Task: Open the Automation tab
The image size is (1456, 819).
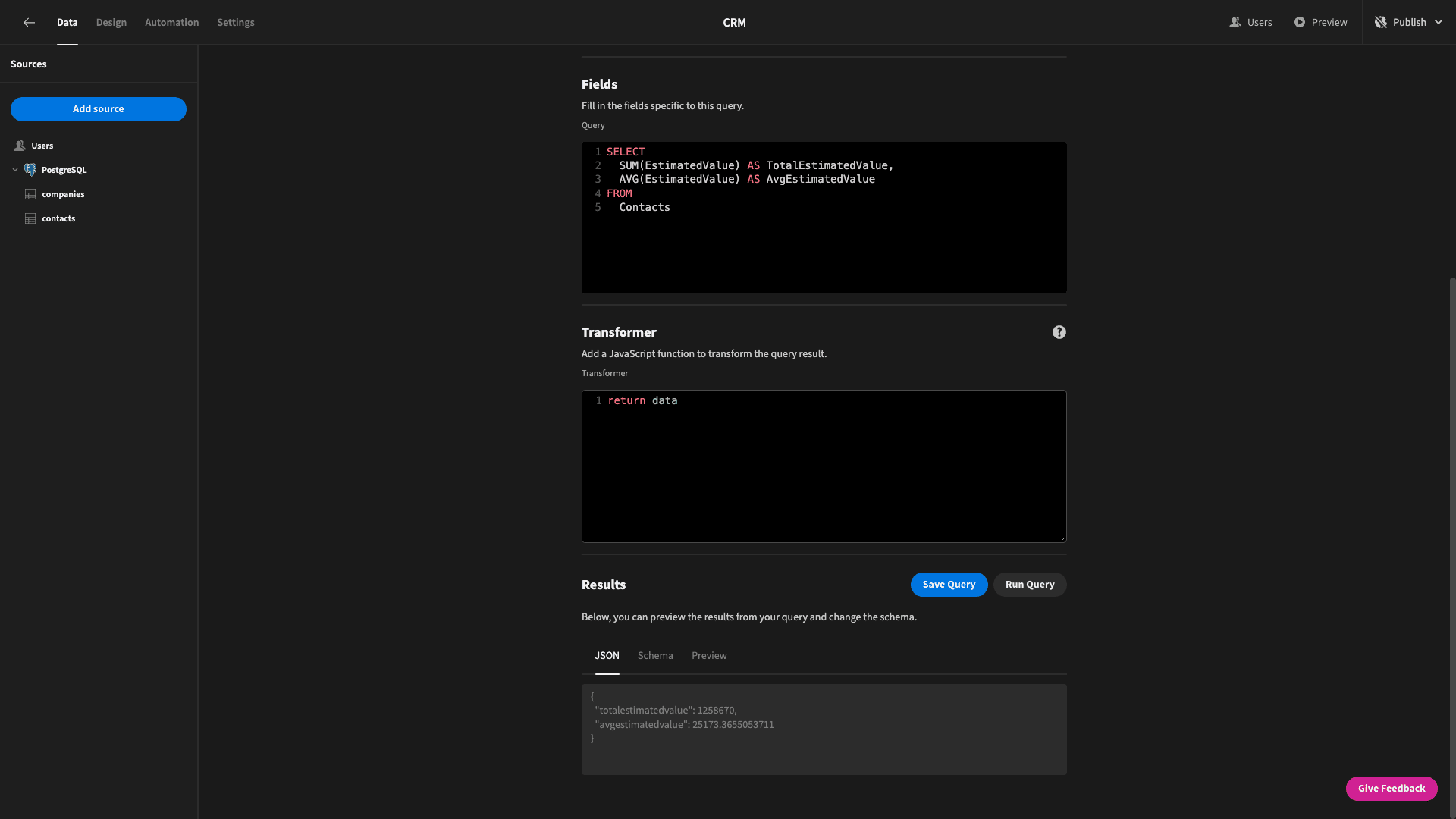Action: 172,23
